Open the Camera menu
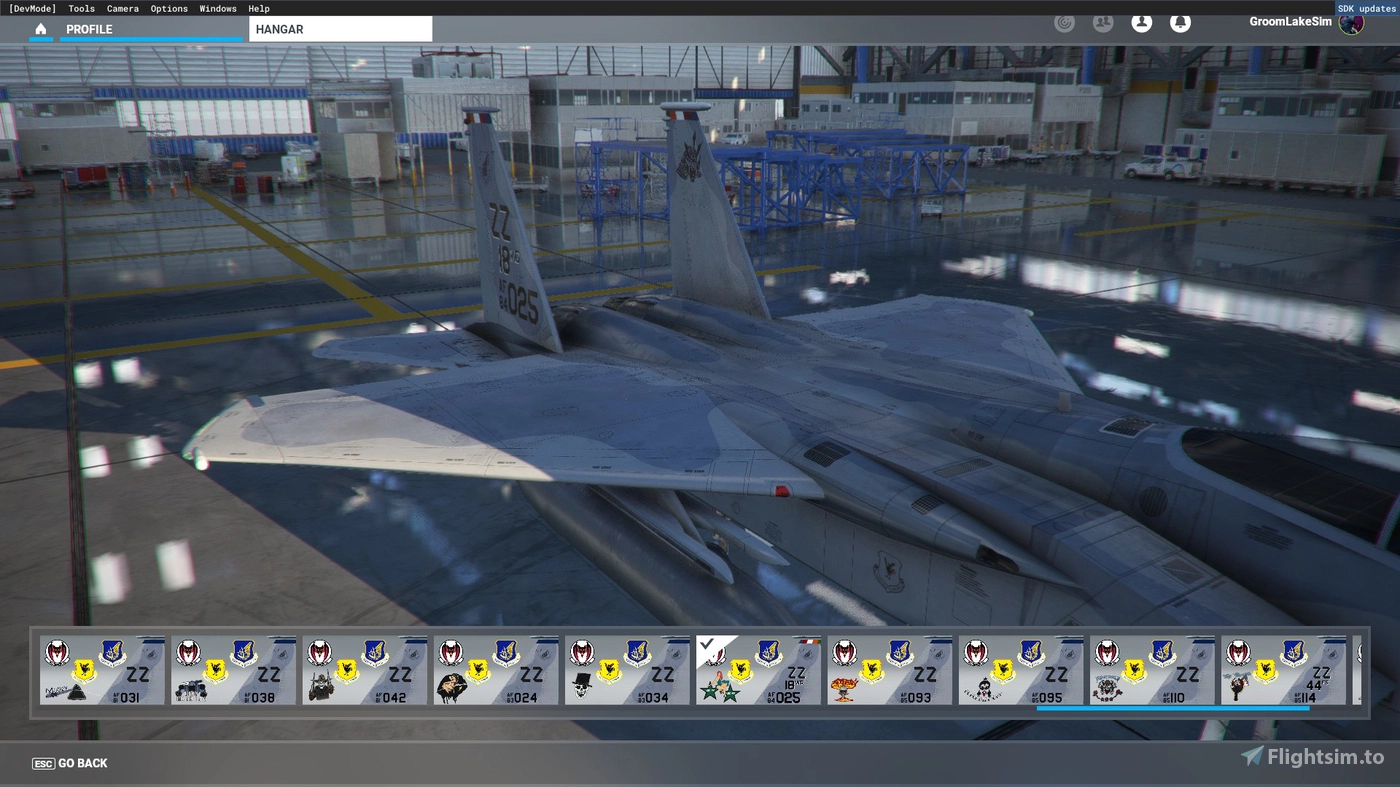This screenshot has width=1400, height=787. (x=122, y=8)
